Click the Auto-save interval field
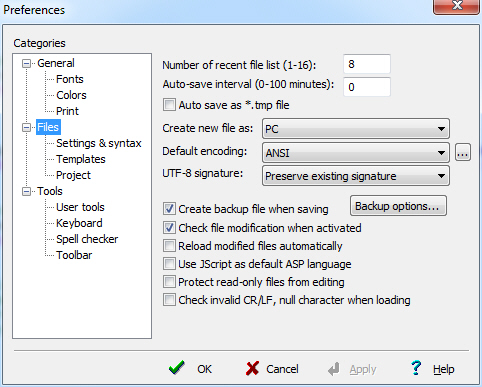 [367, 87]
